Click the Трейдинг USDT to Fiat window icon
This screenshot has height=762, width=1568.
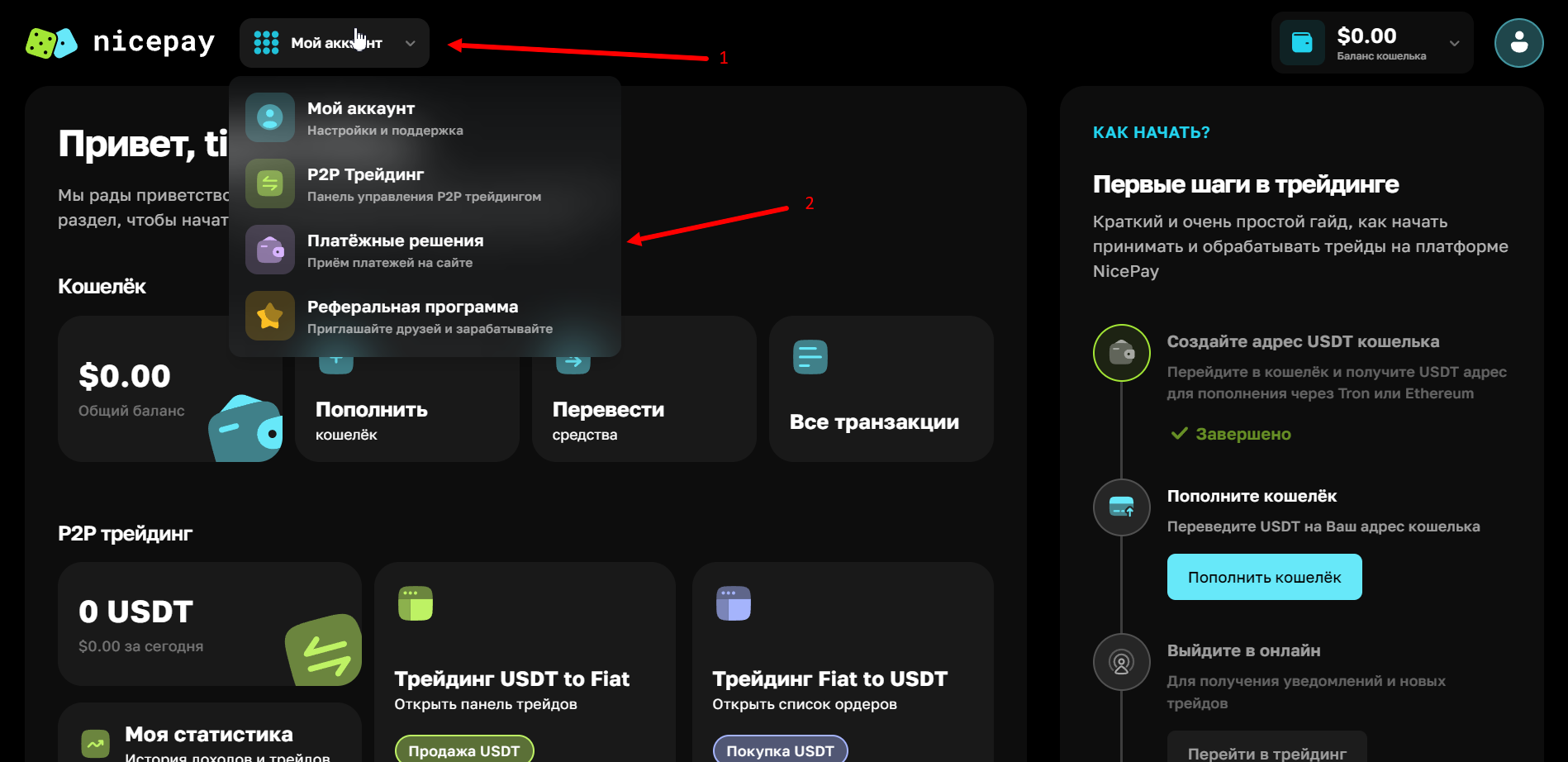coord(416,603)
